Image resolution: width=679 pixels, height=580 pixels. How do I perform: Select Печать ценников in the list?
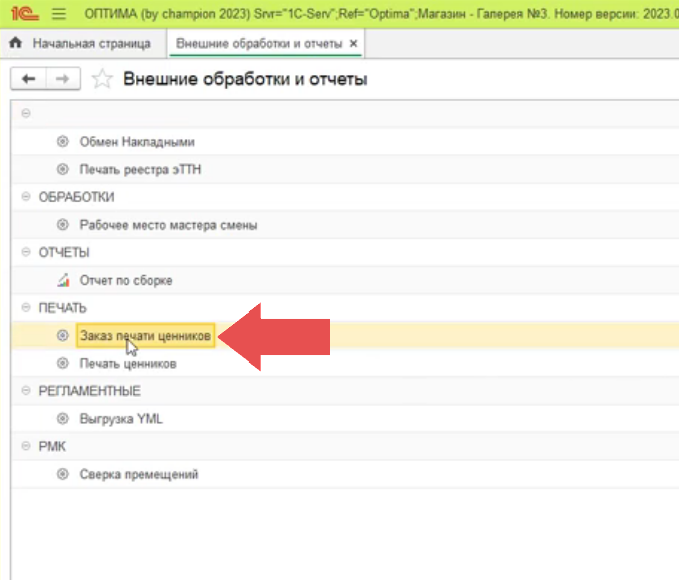point(128,364)
